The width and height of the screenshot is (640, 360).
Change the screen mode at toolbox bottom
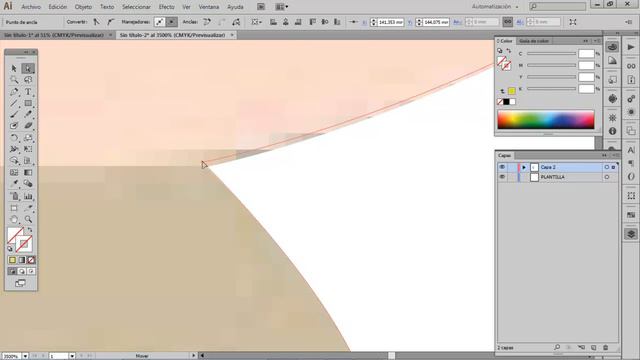click(20, 283)
